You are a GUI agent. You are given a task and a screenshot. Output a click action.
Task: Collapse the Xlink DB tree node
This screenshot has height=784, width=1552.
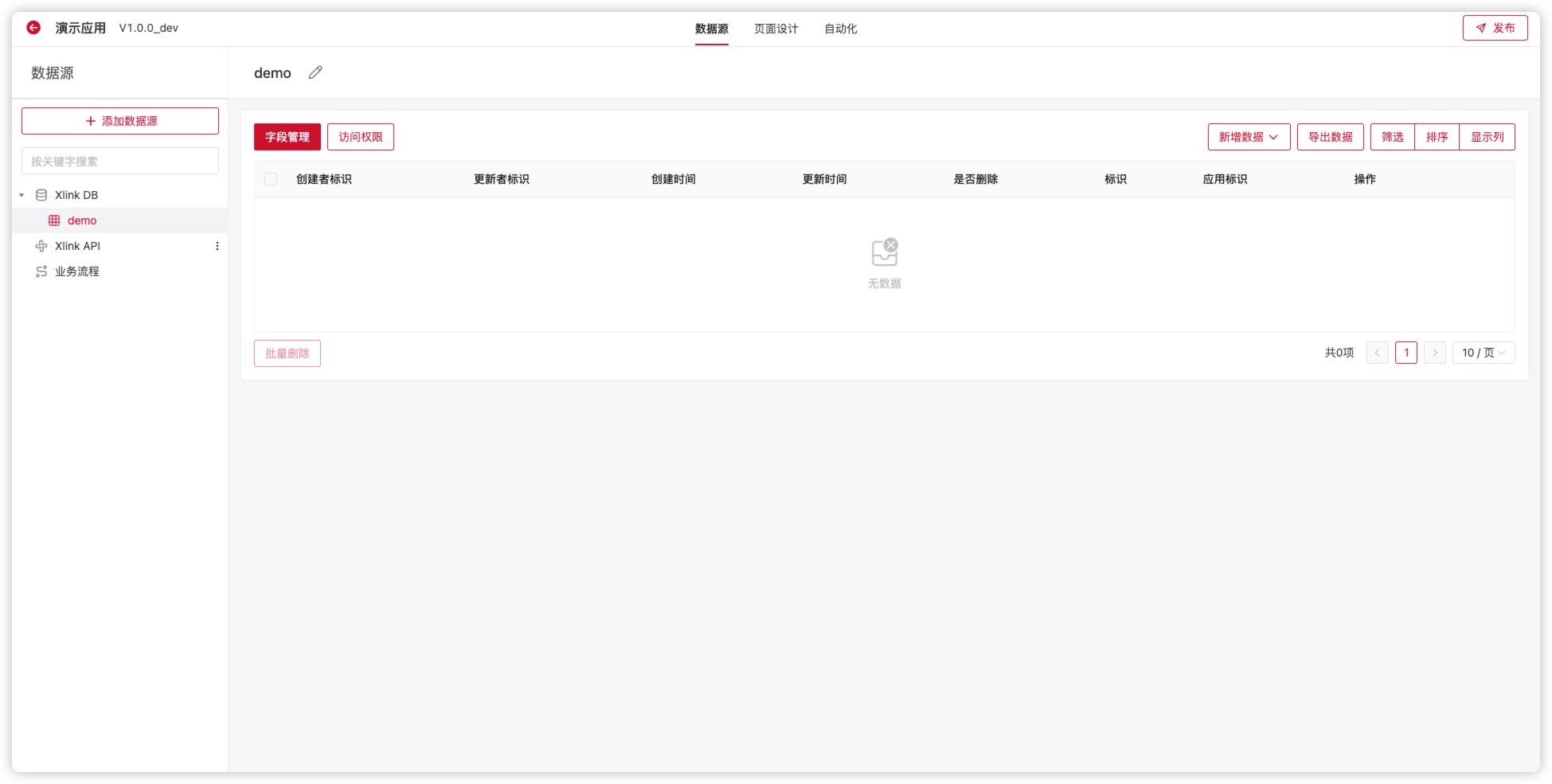tap(22, 195)
